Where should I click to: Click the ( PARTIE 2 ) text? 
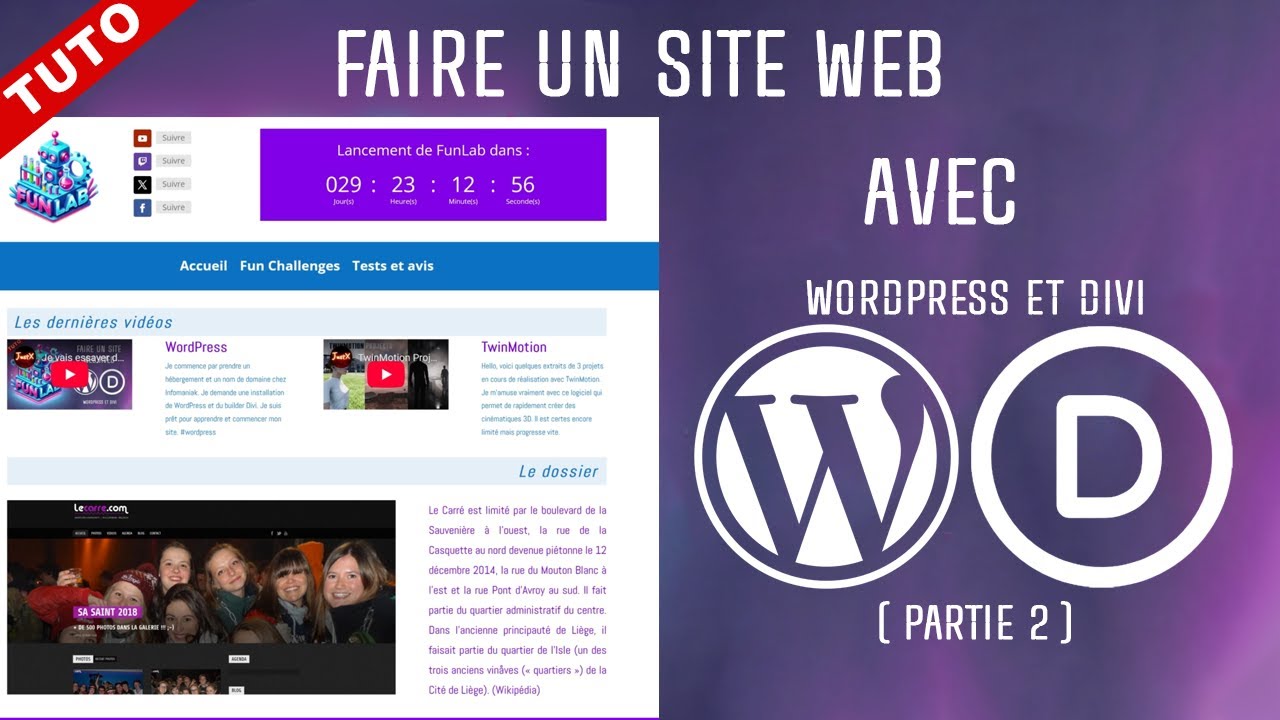point(975,622)
